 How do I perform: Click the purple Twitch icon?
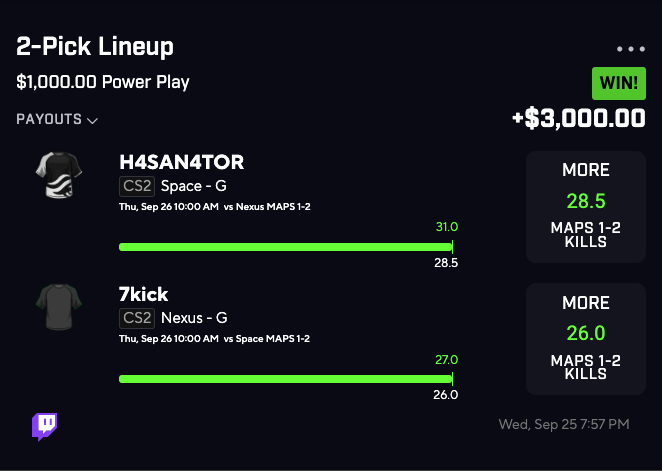(44, 427)
